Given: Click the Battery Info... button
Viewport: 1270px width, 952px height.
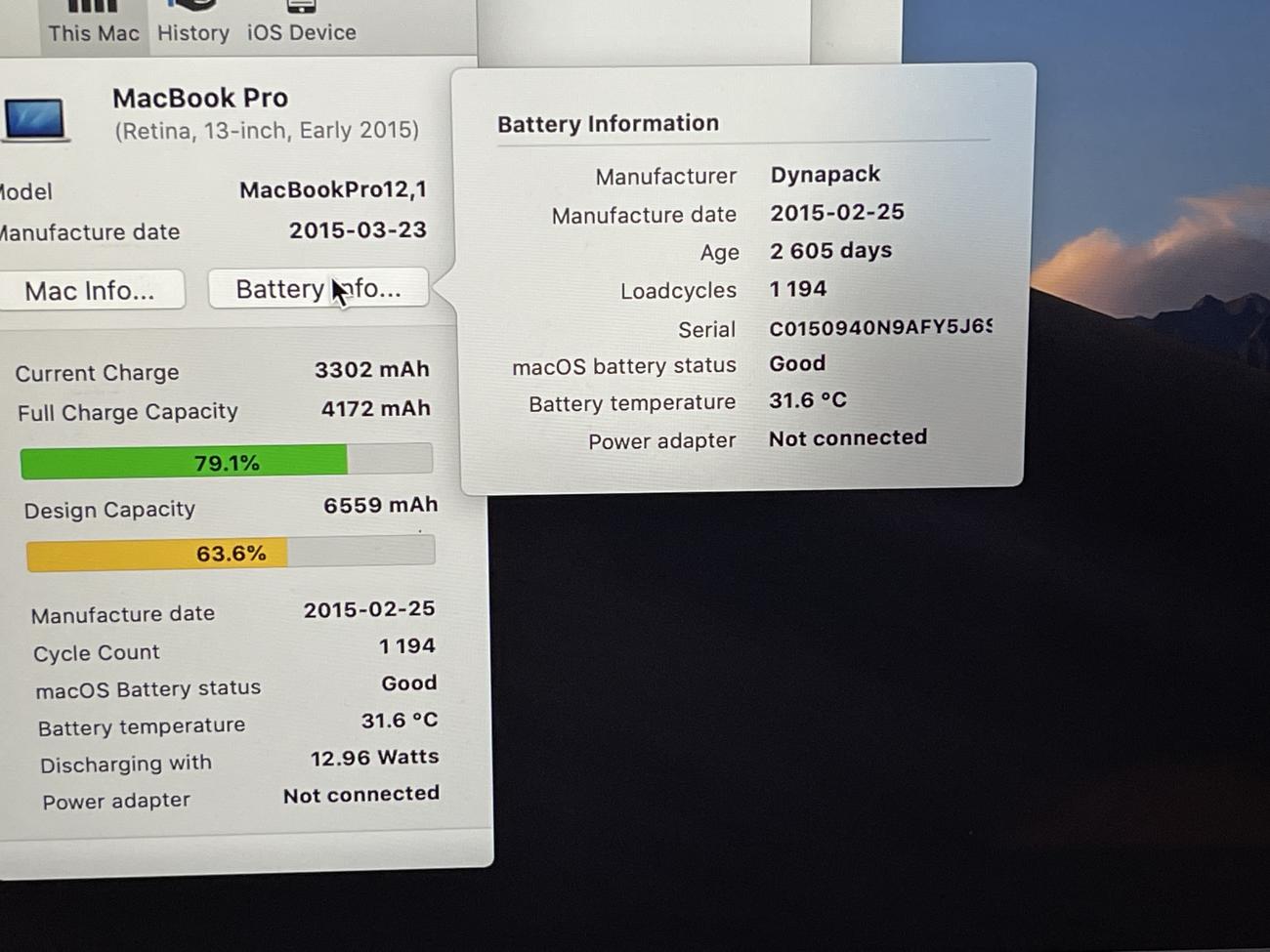Looking at the screenshot, I should 318,288.
